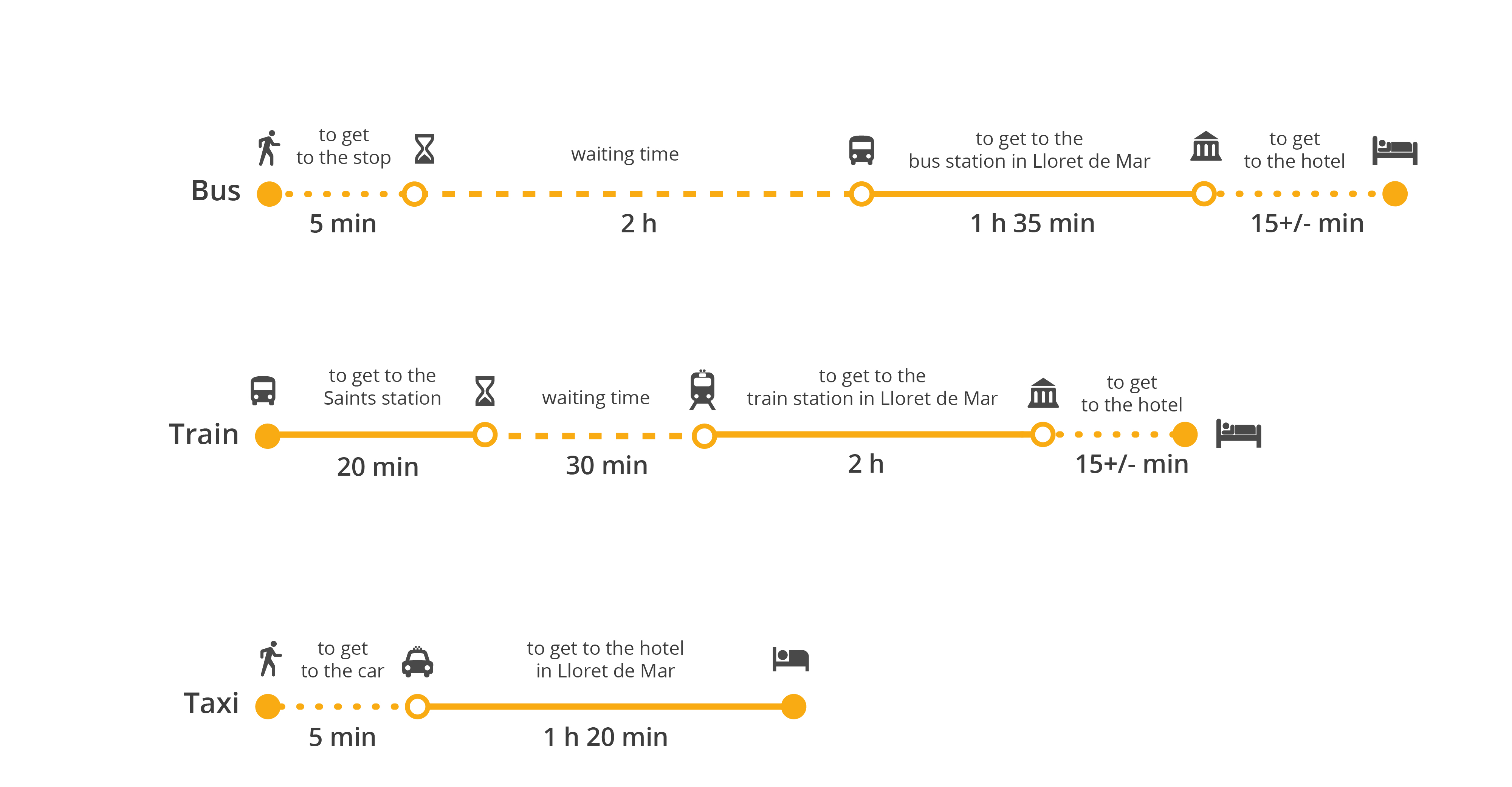Click the walking person icon in Bus row
Viewport: 1512px width, 787px height.
(x=270, y=148)
